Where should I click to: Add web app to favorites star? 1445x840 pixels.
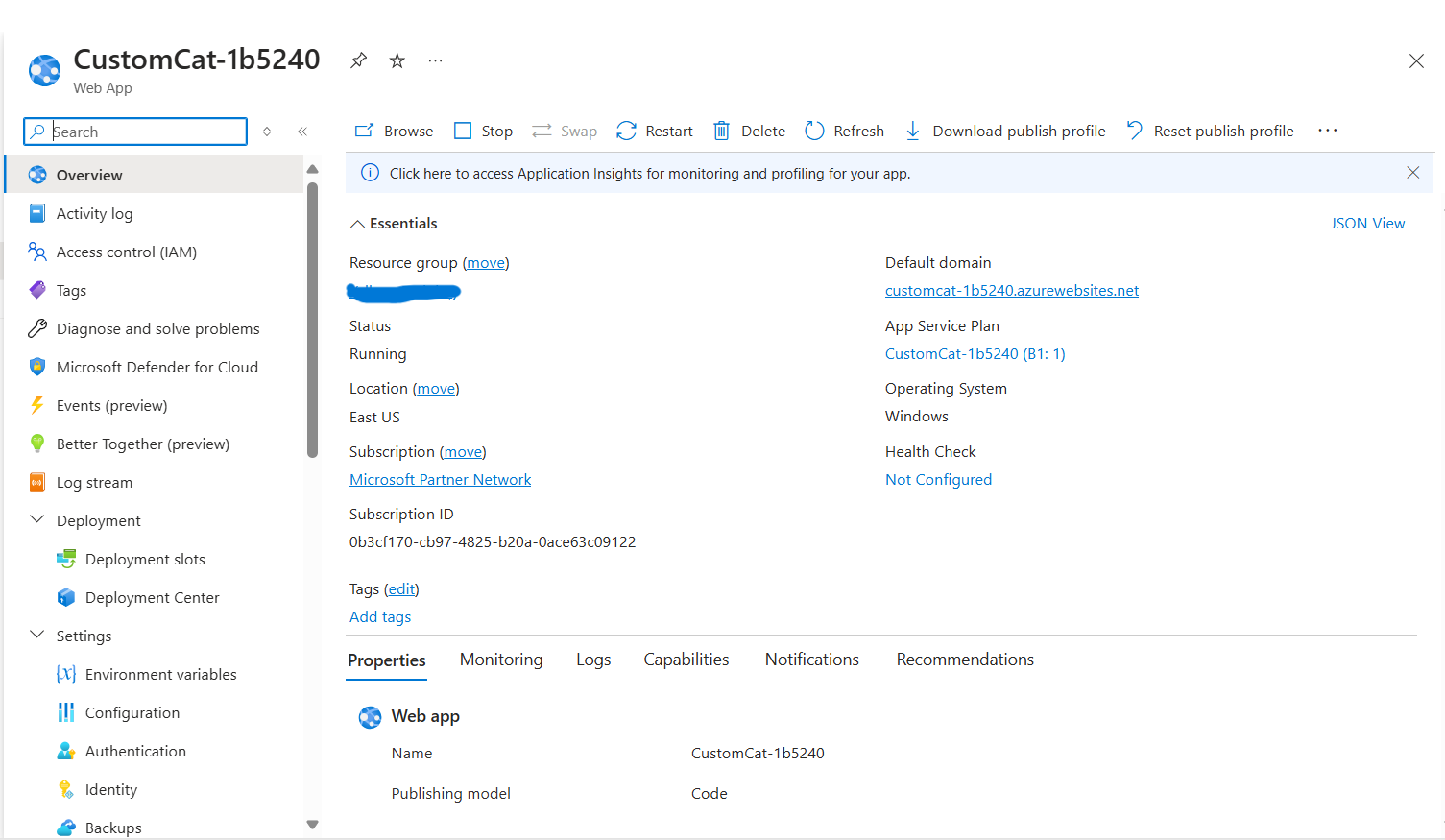coord(397,60)
